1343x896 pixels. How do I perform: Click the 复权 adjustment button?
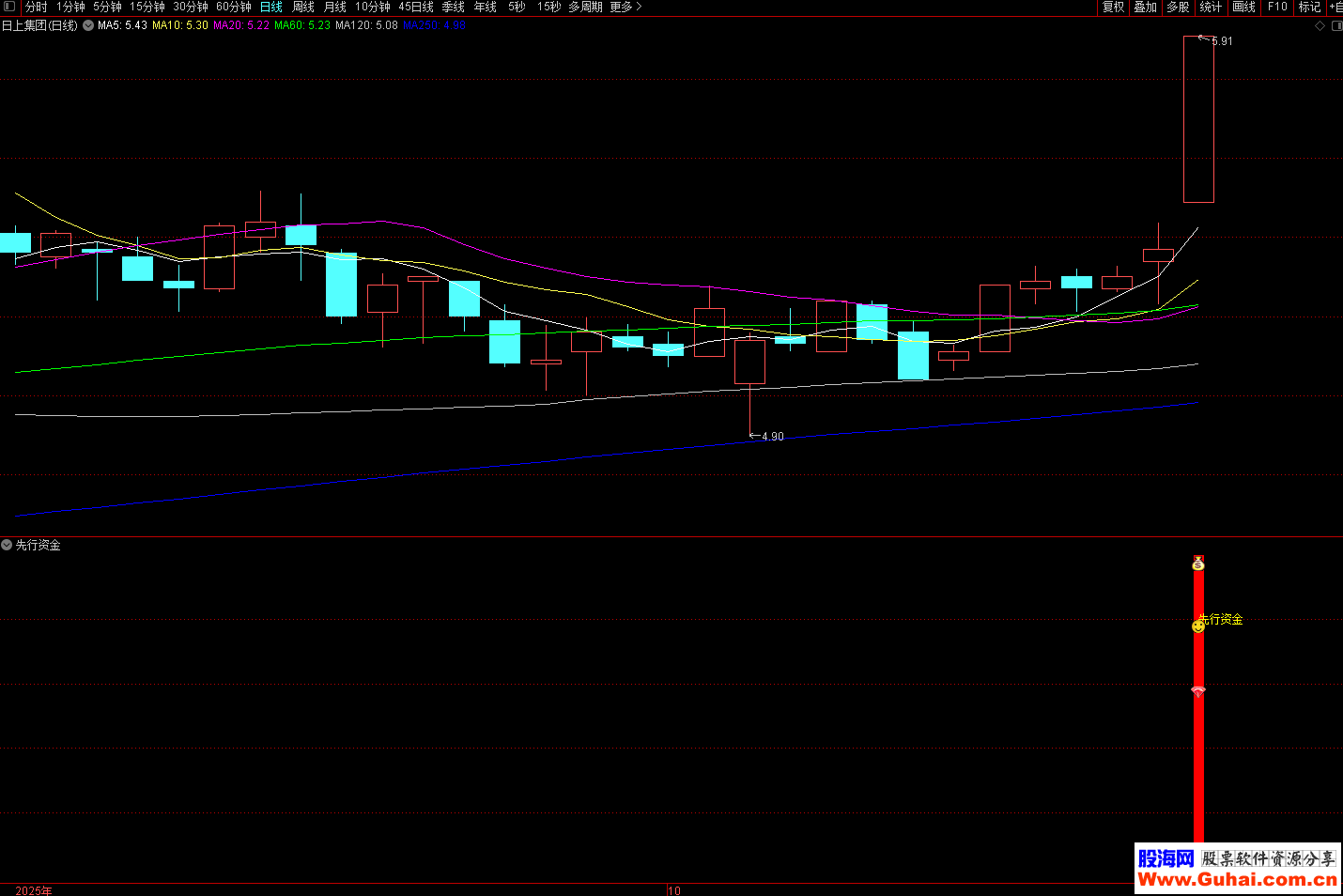tap(1113, 7)
